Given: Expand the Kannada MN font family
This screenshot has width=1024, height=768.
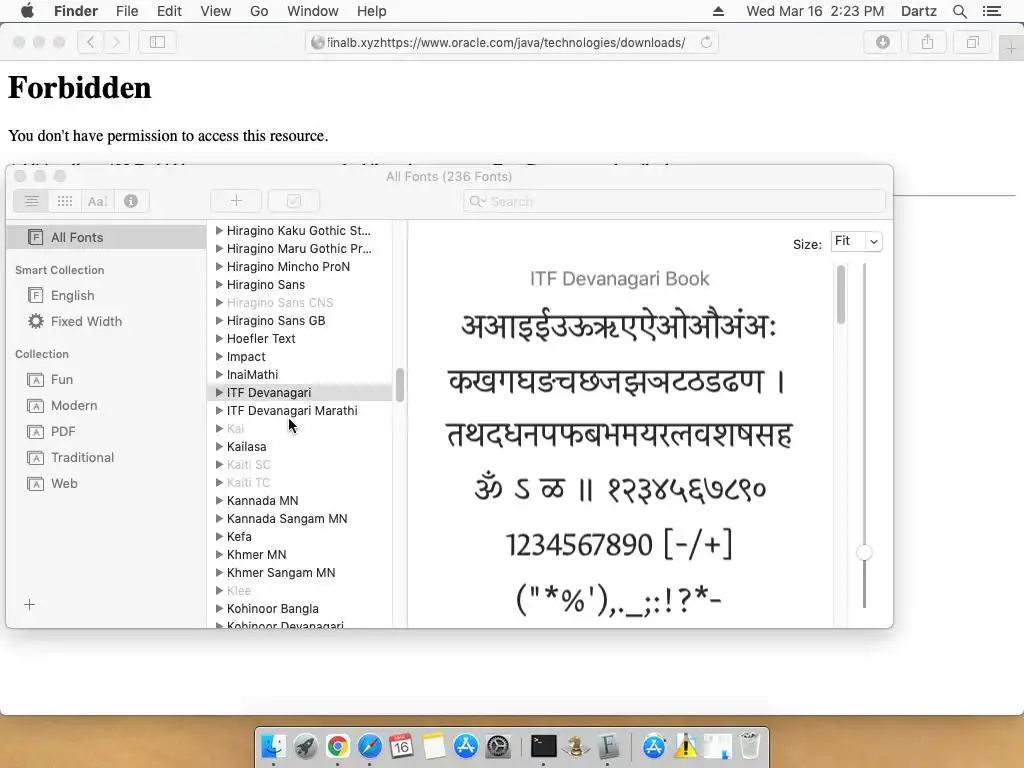Looking at the screenshot, I should 219,501.
